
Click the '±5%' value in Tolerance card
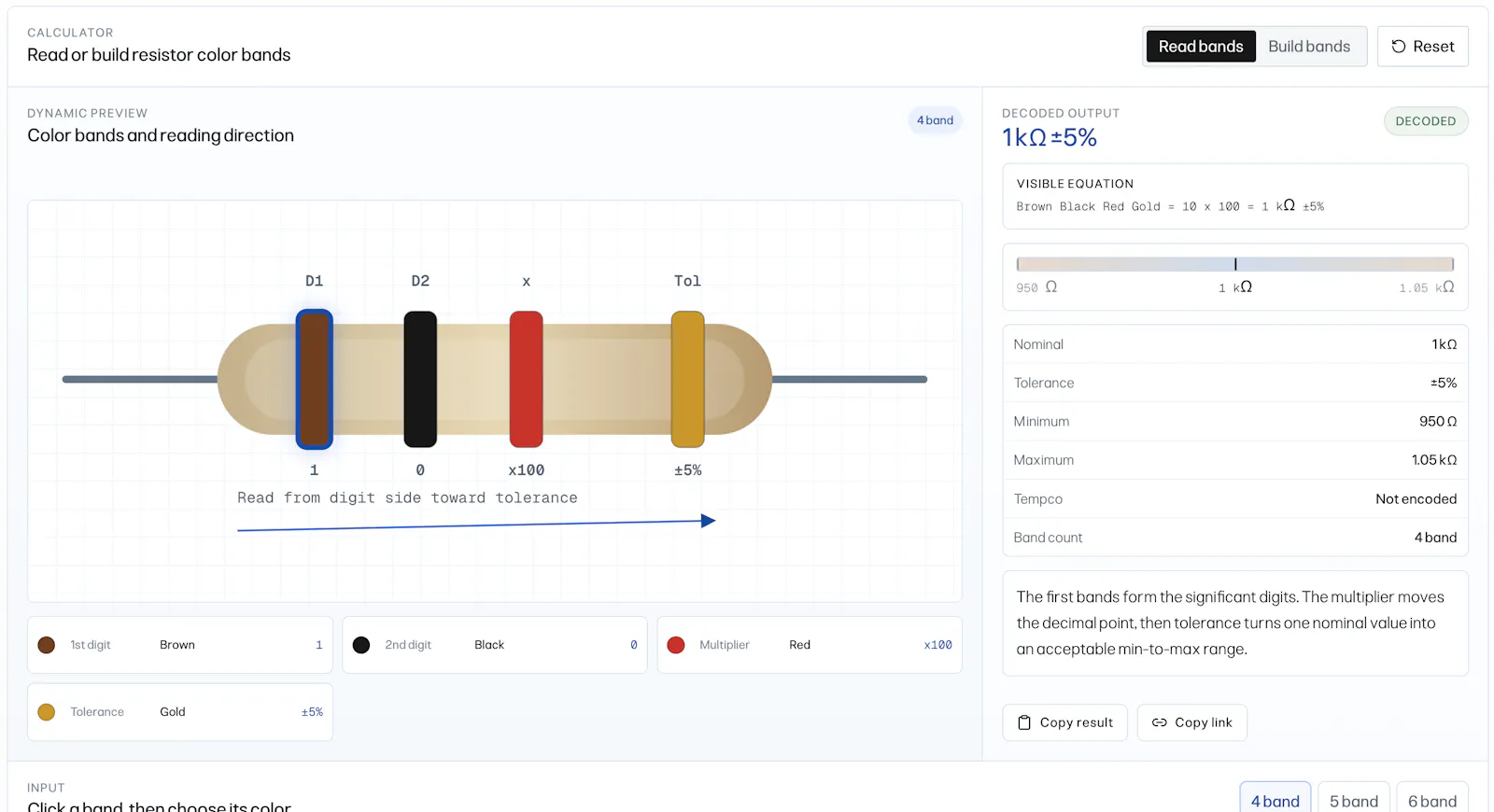312,712
